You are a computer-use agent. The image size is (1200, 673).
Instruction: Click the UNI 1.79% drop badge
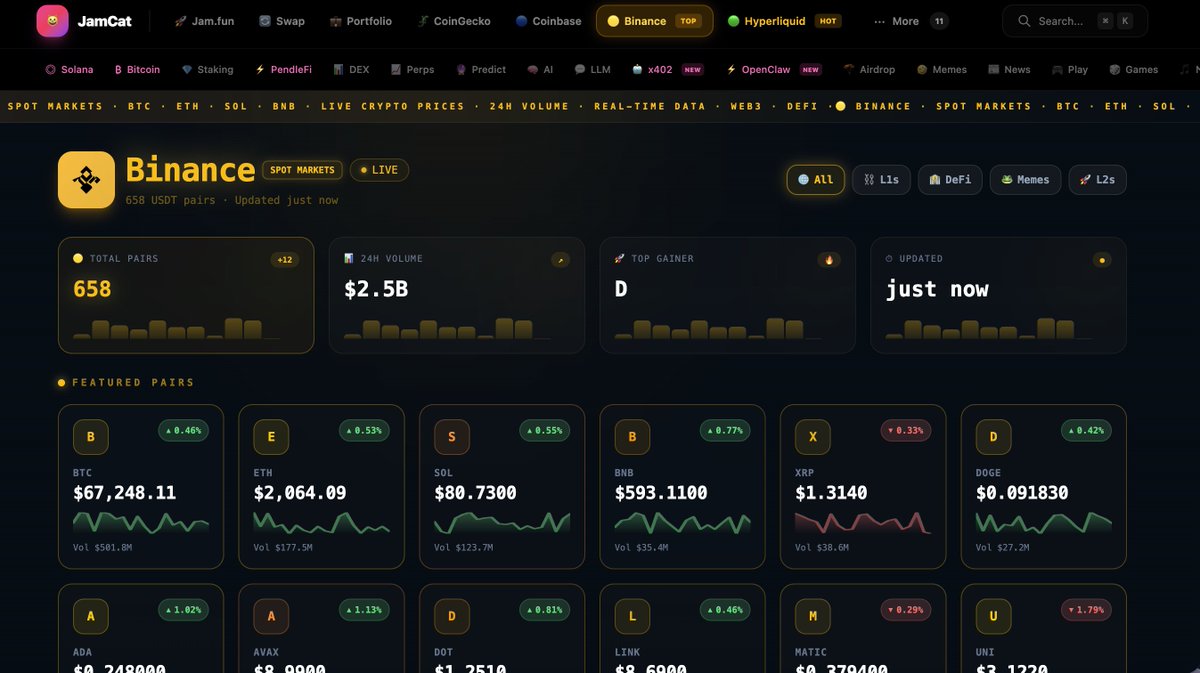click(1086, 610)
